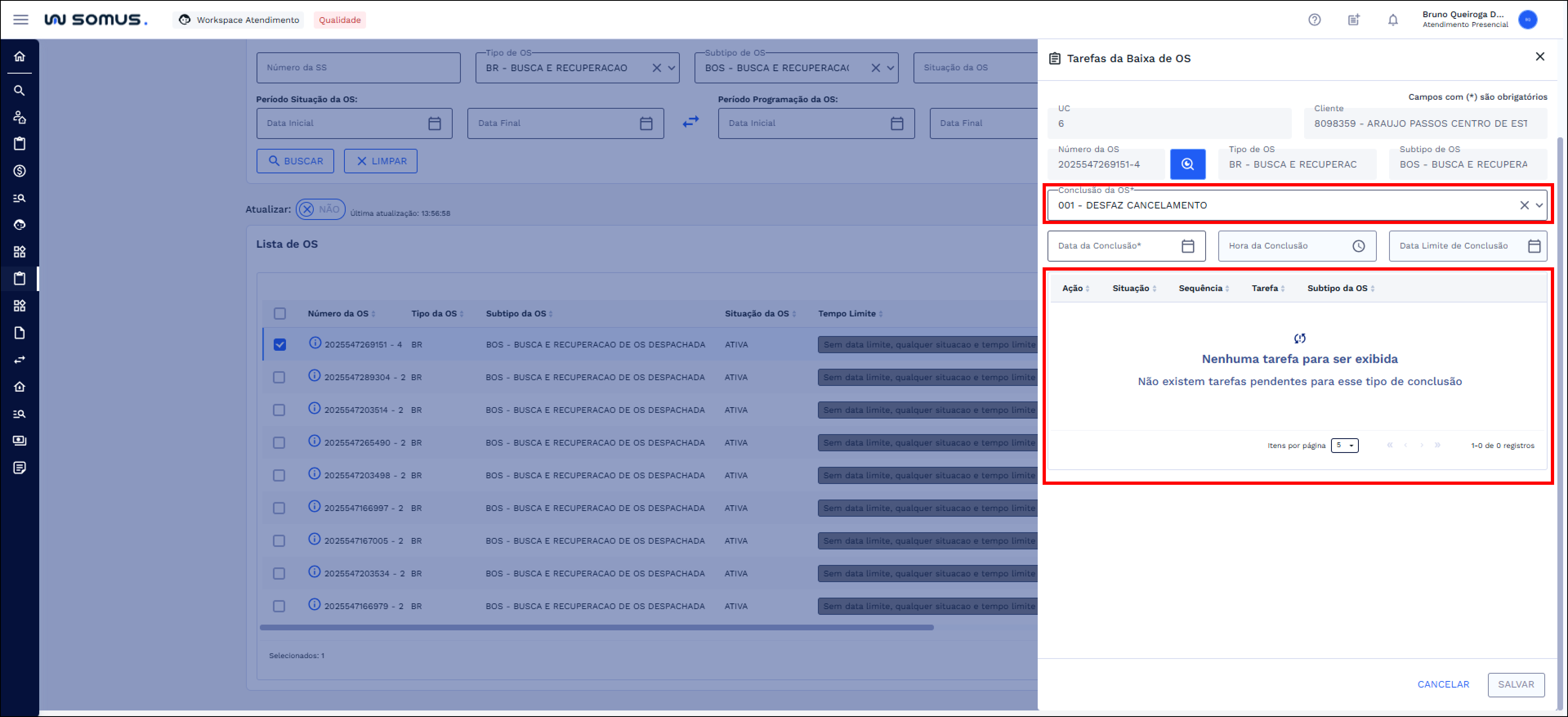Viewport: 1568px width, 717px height.
Task: Click the add-note icon beside the bell
Action: [1354, 20]
